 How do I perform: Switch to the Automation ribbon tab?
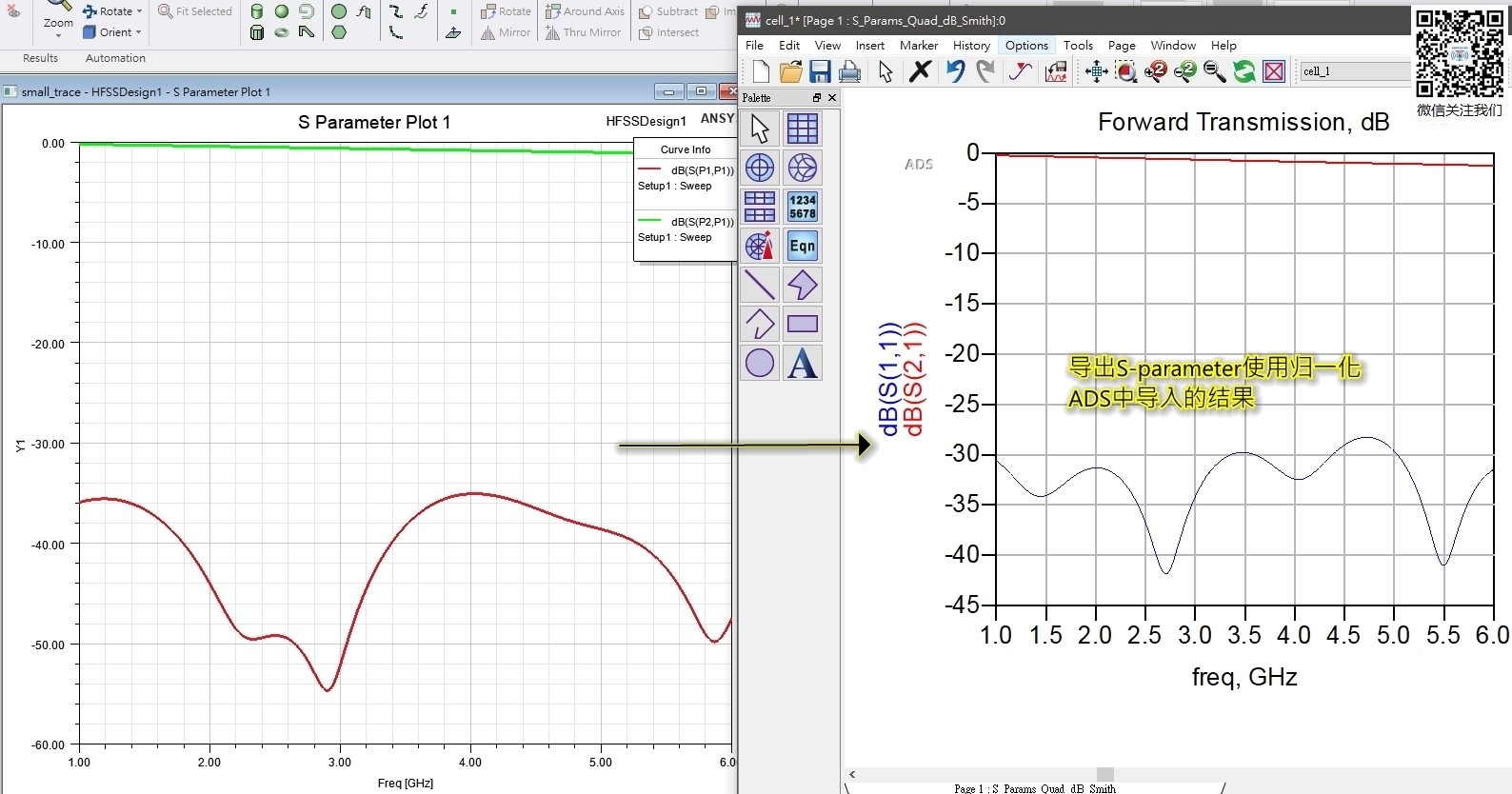(115, 58)
